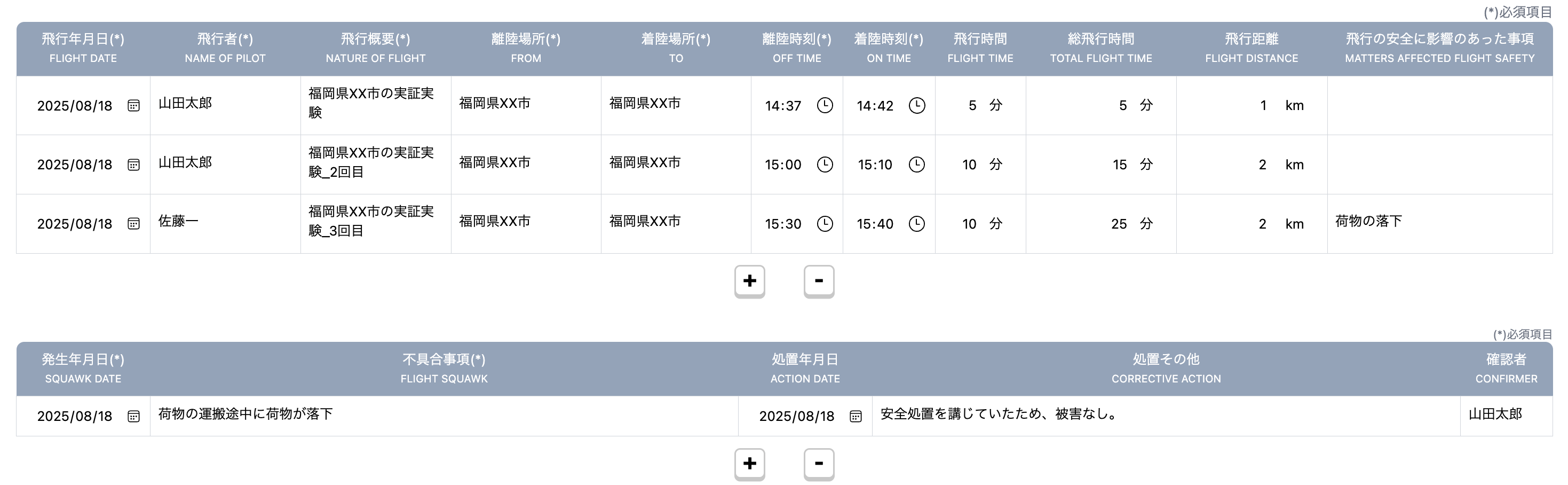This screenshot has height=485, width=1568.
Task: Edit pilot name field in the 佐藤一 row
Action: point(225,222)
